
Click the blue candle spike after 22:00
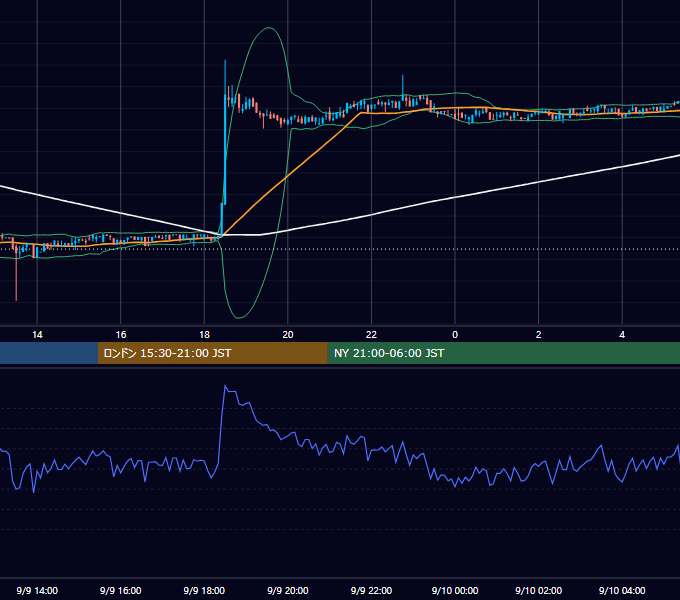point(402,89)
